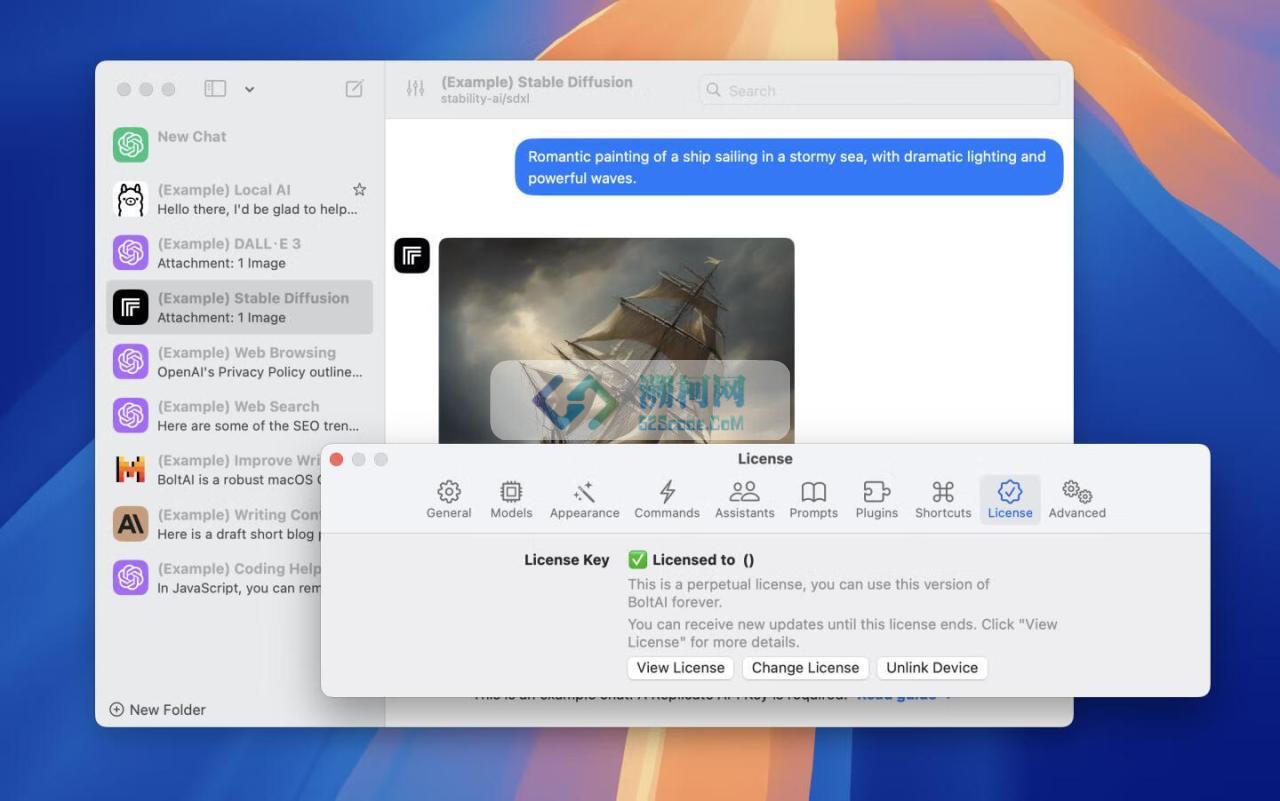Switch to the Shortcuts settings tab

(x=943, y=499)
